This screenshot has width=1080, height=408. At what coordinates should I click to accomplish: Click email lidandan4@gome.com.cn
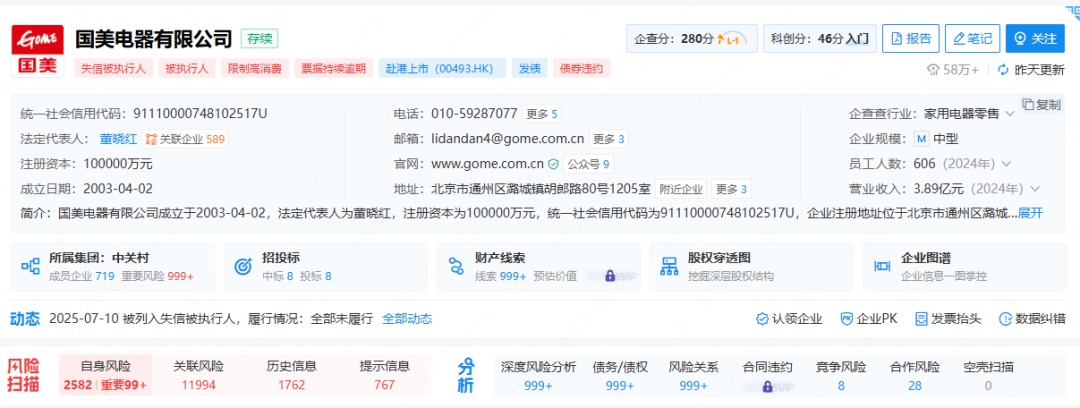[x=508, y=139]
